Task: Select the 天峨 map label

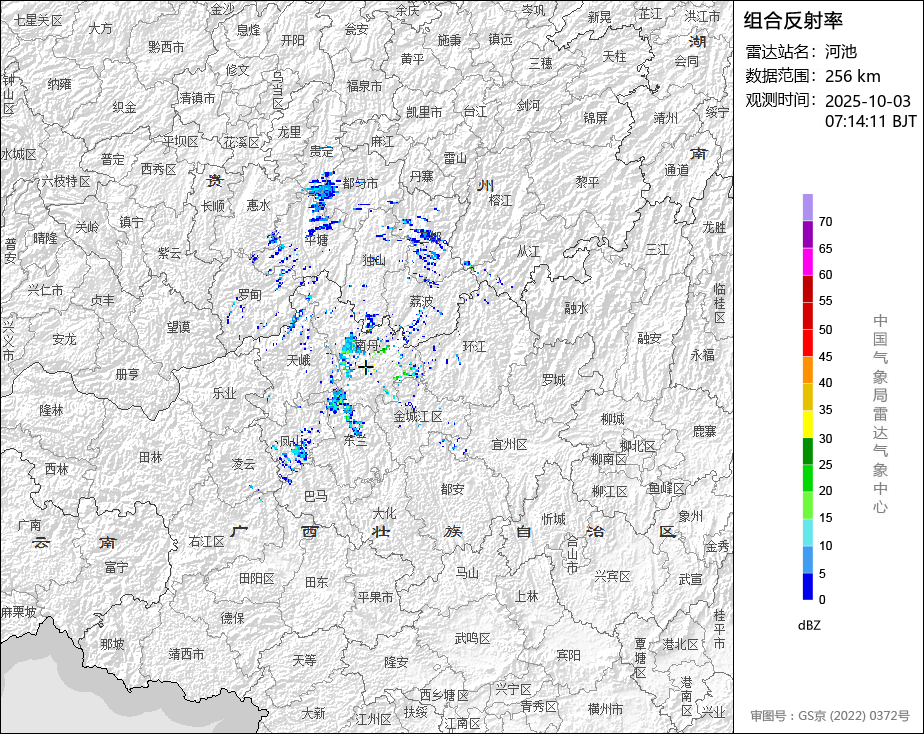Action: (x=298, y=359)
